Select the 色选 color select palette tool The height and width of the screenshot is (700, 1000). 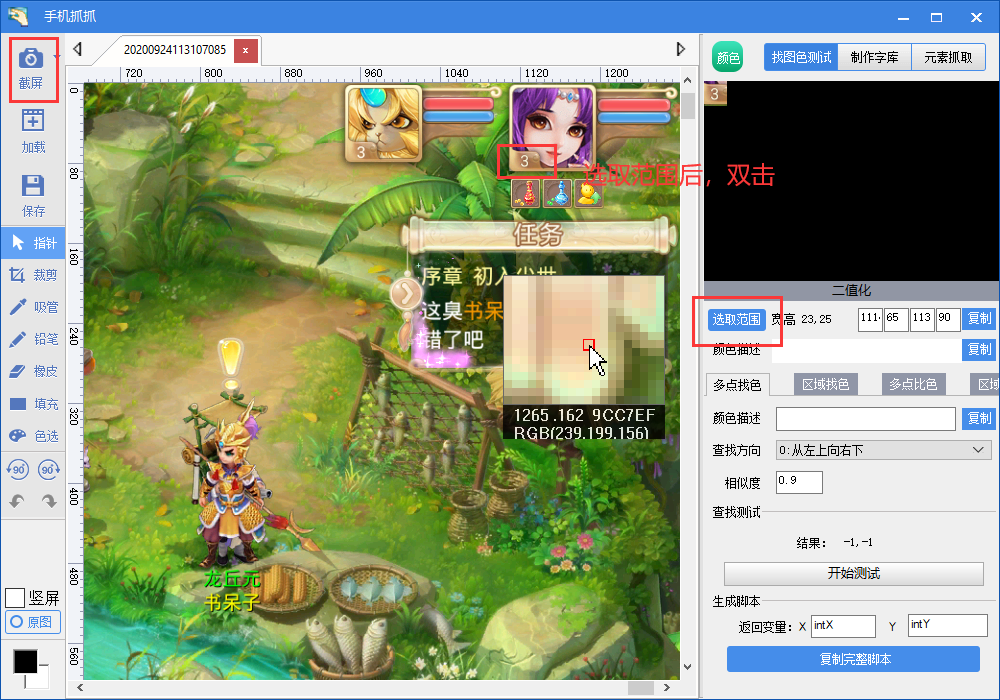point(33,436)
